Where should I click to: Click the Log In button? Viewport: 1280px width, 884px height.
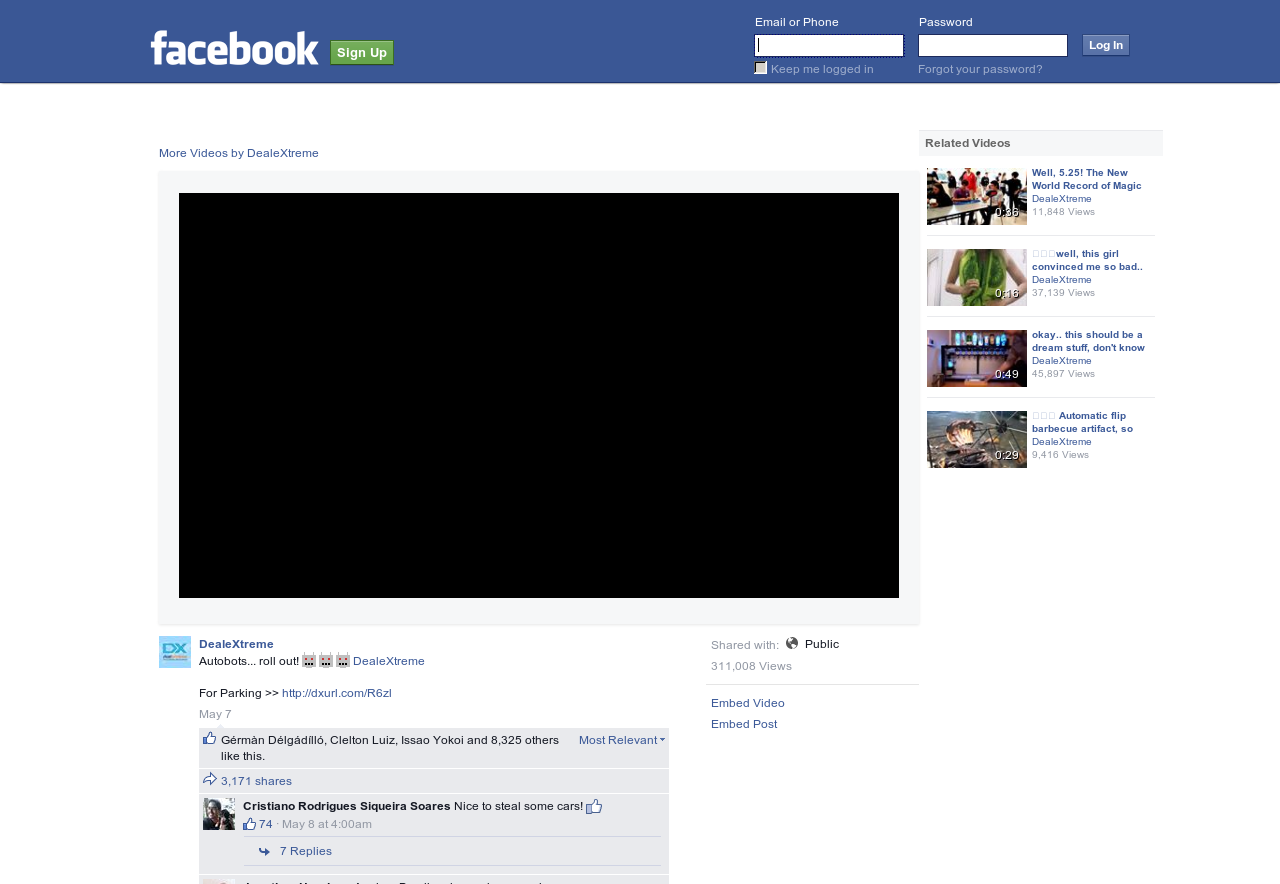1106,45
